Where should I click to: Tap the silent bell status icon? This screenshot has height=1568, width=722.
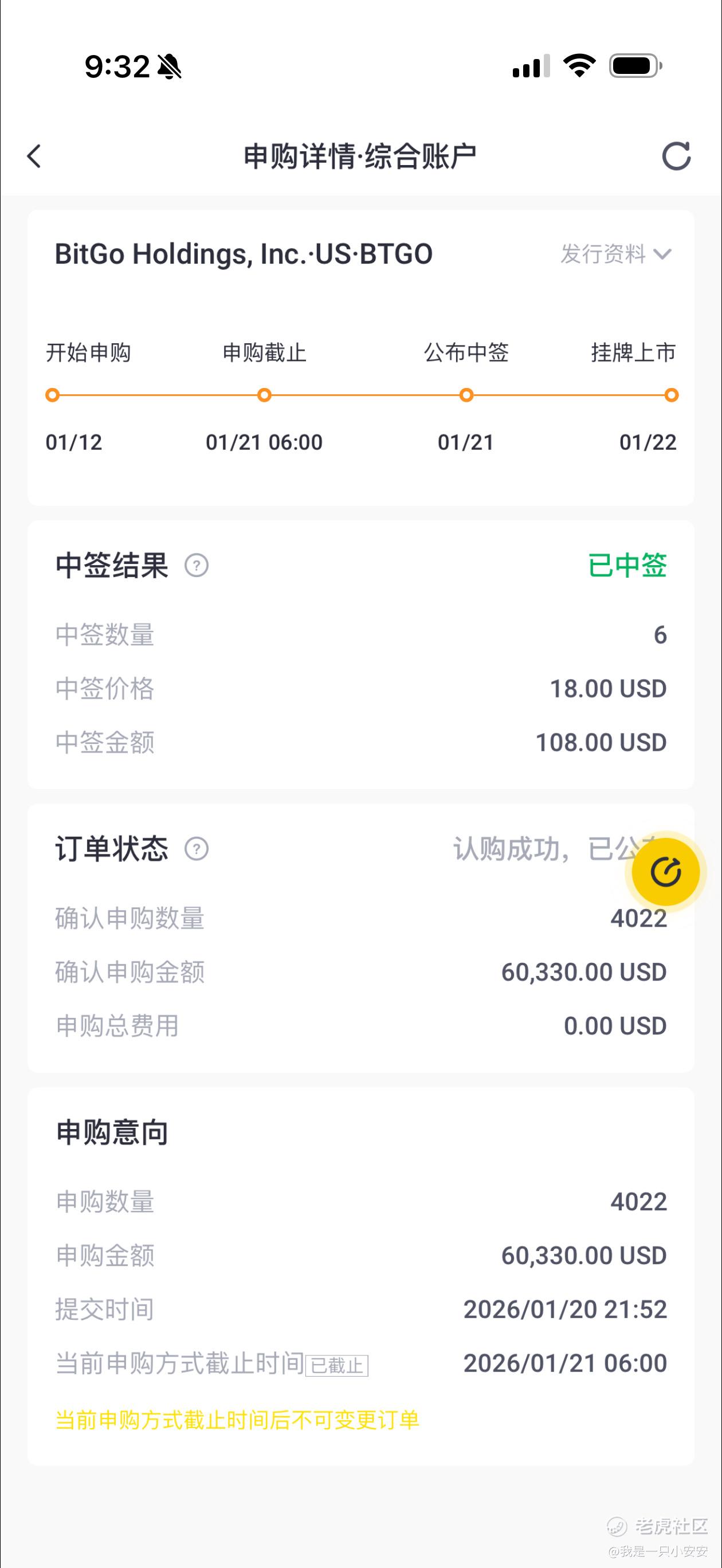pos(170,66)
